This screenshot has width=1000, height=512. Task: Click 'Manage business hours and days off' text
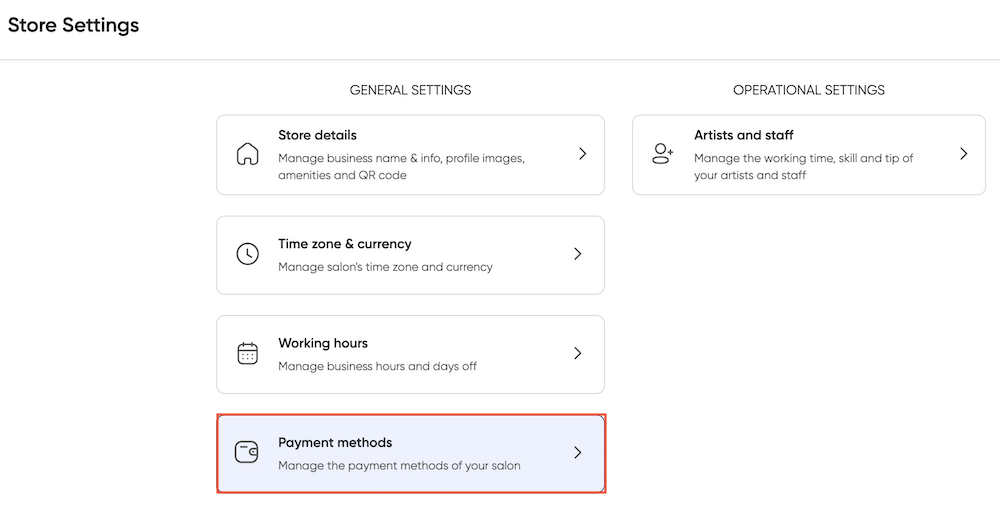(378, 367)
